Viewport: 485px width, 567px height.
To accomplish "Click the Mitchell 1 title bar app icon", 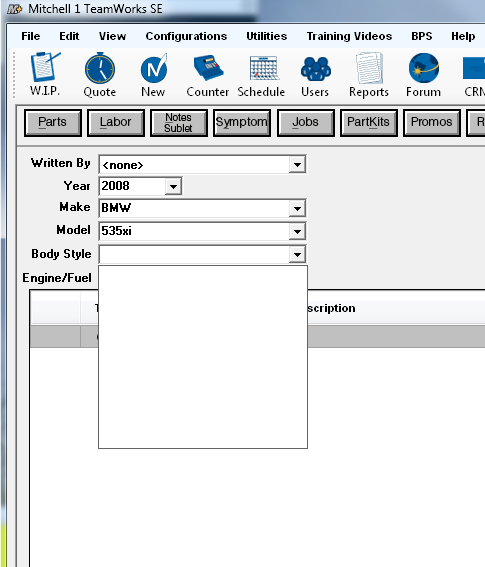I will (x=14, y=9).
